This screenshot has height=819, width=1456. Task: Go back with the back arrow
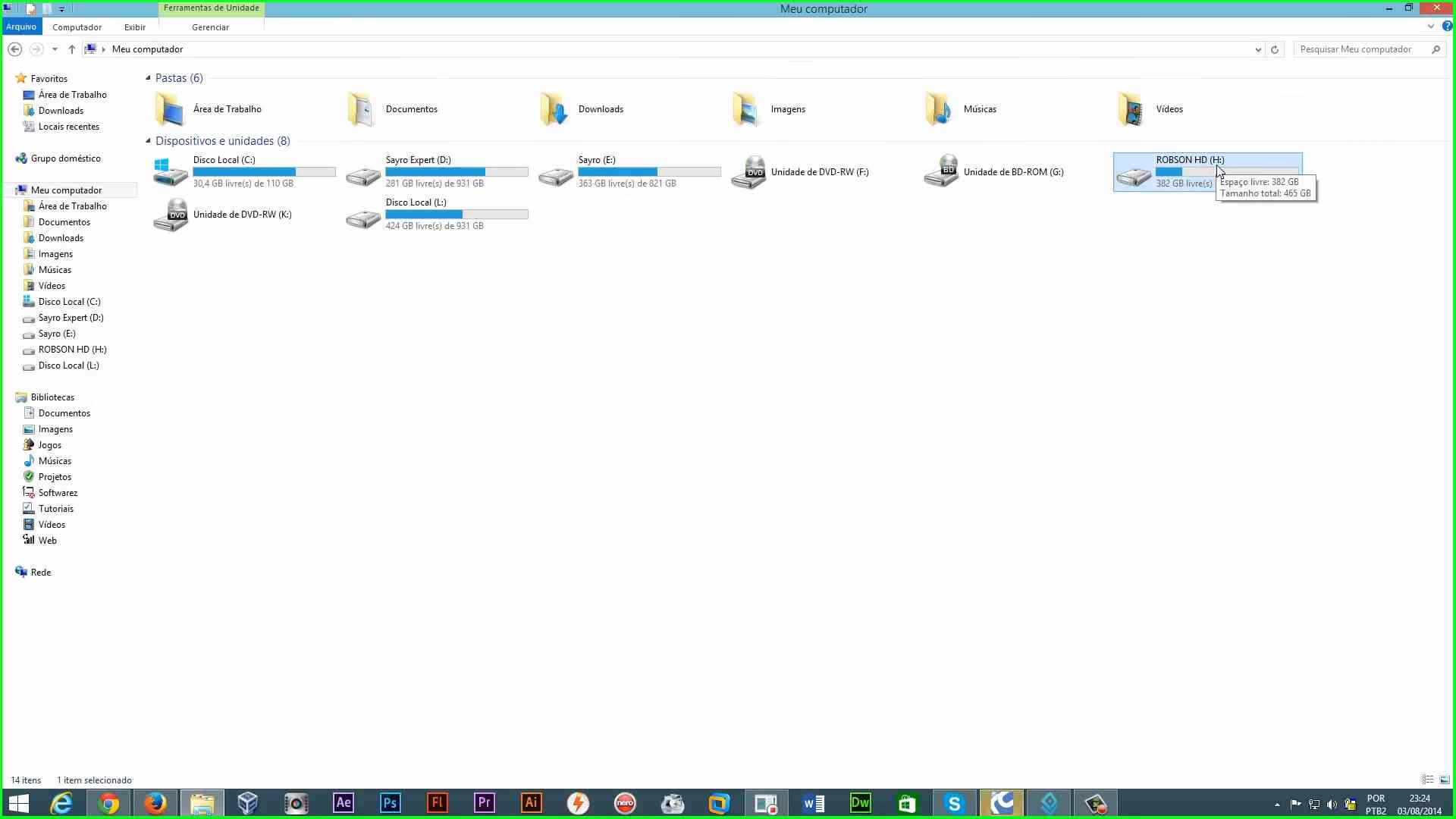[x=14, y=49]
